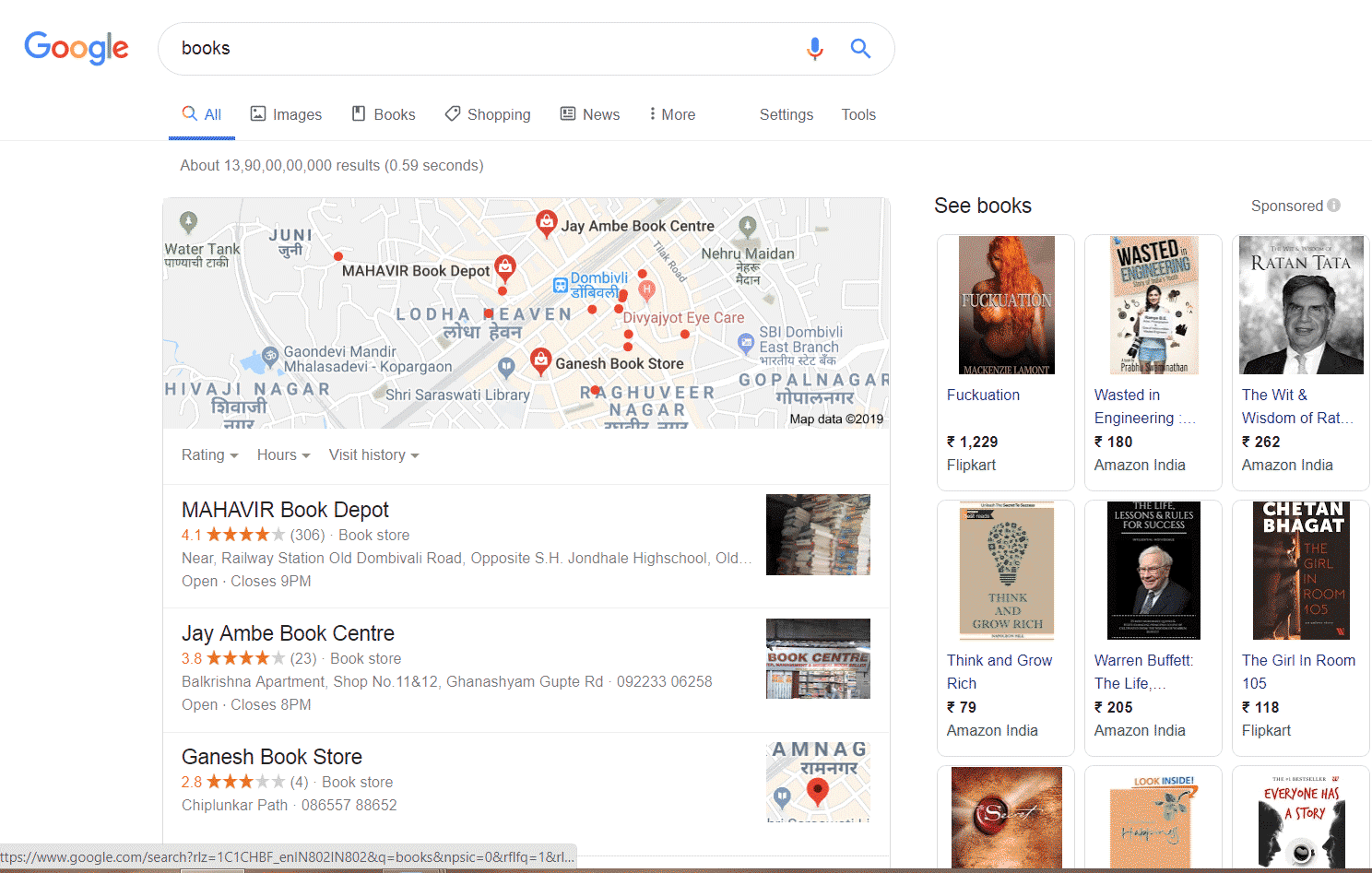Click the '₹ 1,229' price text
The height and width of the screenshot is (873, 1372).
973,442
